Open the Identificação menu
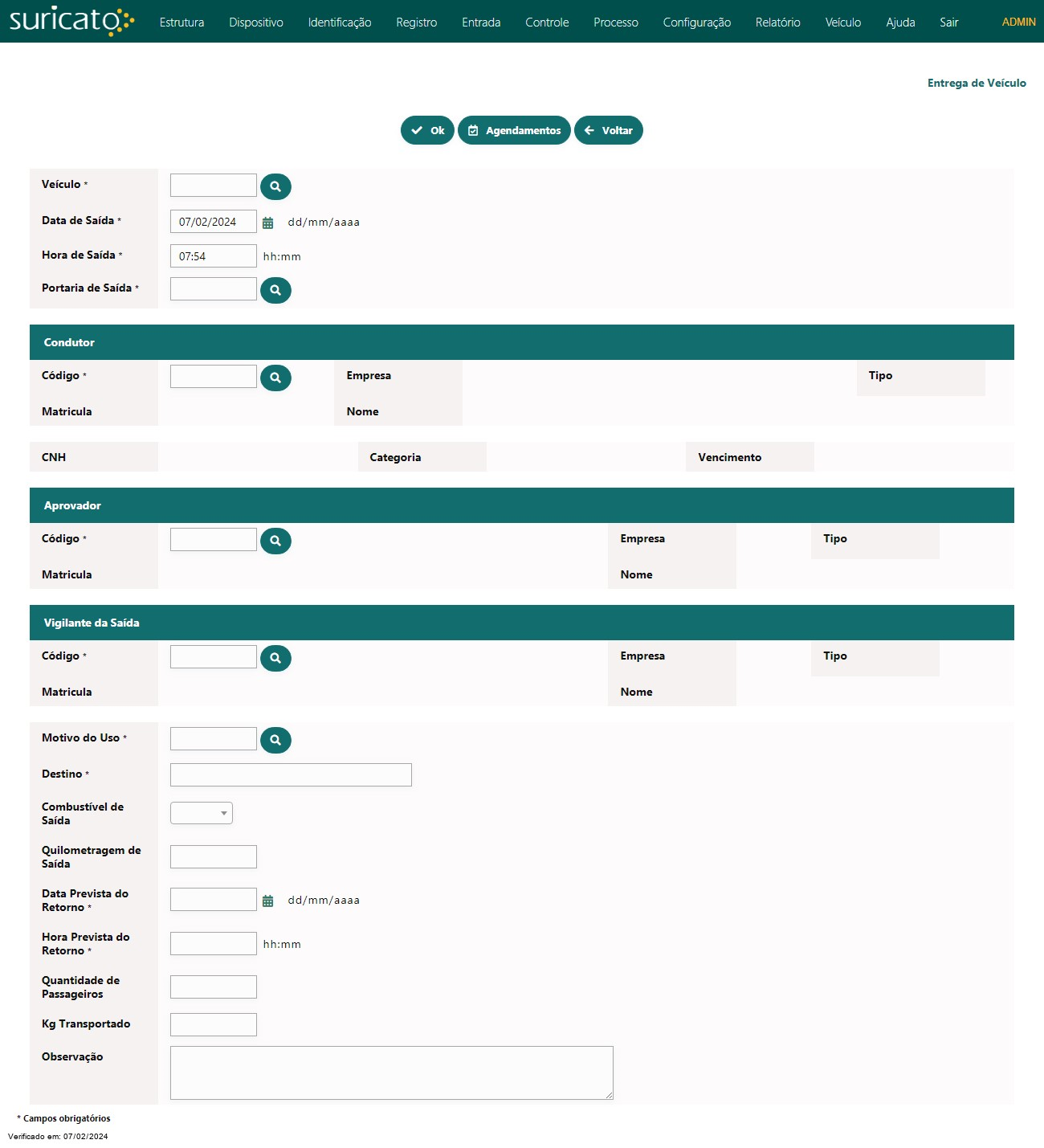Screen dimensions: 1044x1148 (x=340, y=22)
